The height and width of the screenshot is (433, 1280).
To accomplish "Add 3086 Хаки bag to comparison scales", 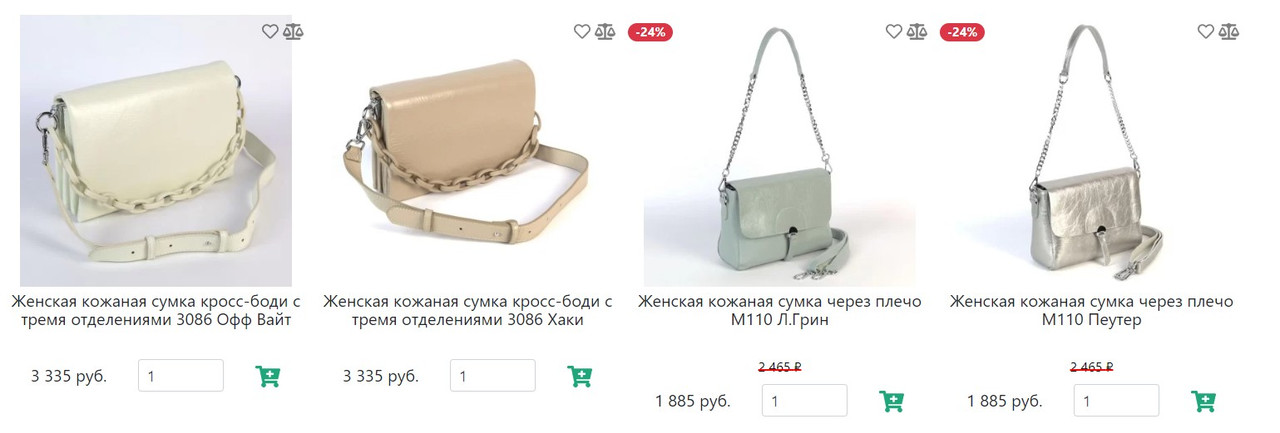I will tap(605, 31).
